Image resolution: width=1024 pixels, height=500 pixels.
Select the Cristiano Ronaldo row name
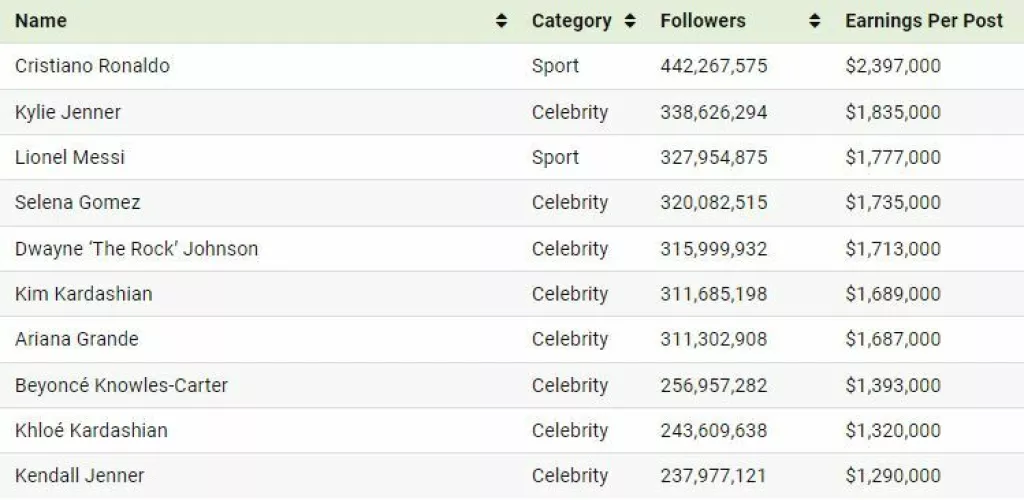point(92,66)
